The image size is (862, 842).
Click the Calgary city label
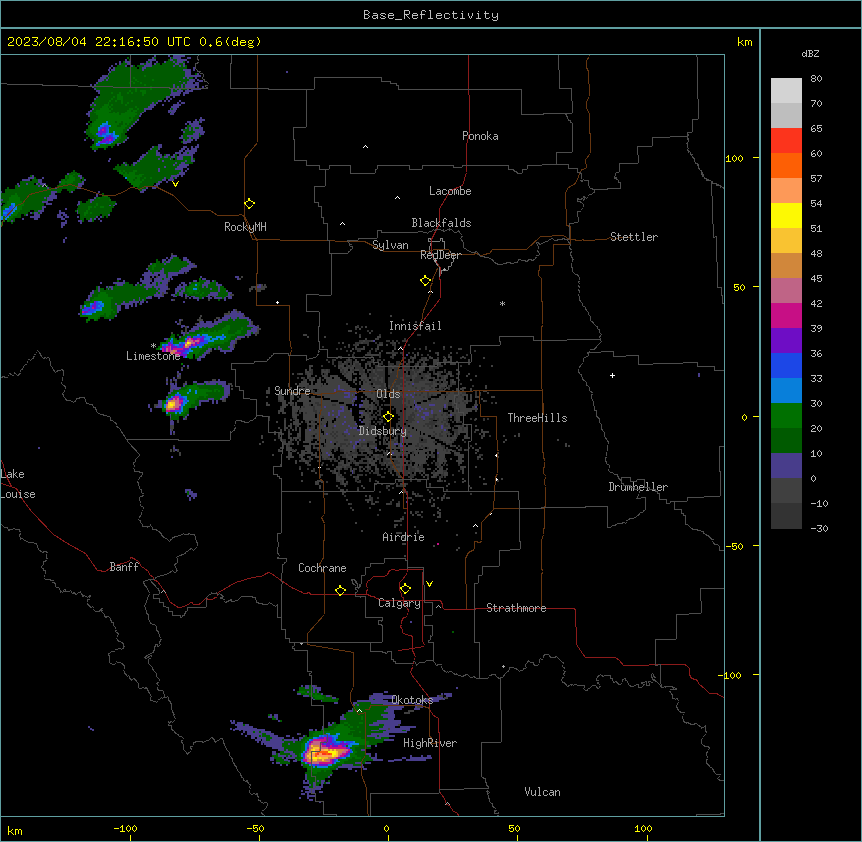tap(399, 603)
